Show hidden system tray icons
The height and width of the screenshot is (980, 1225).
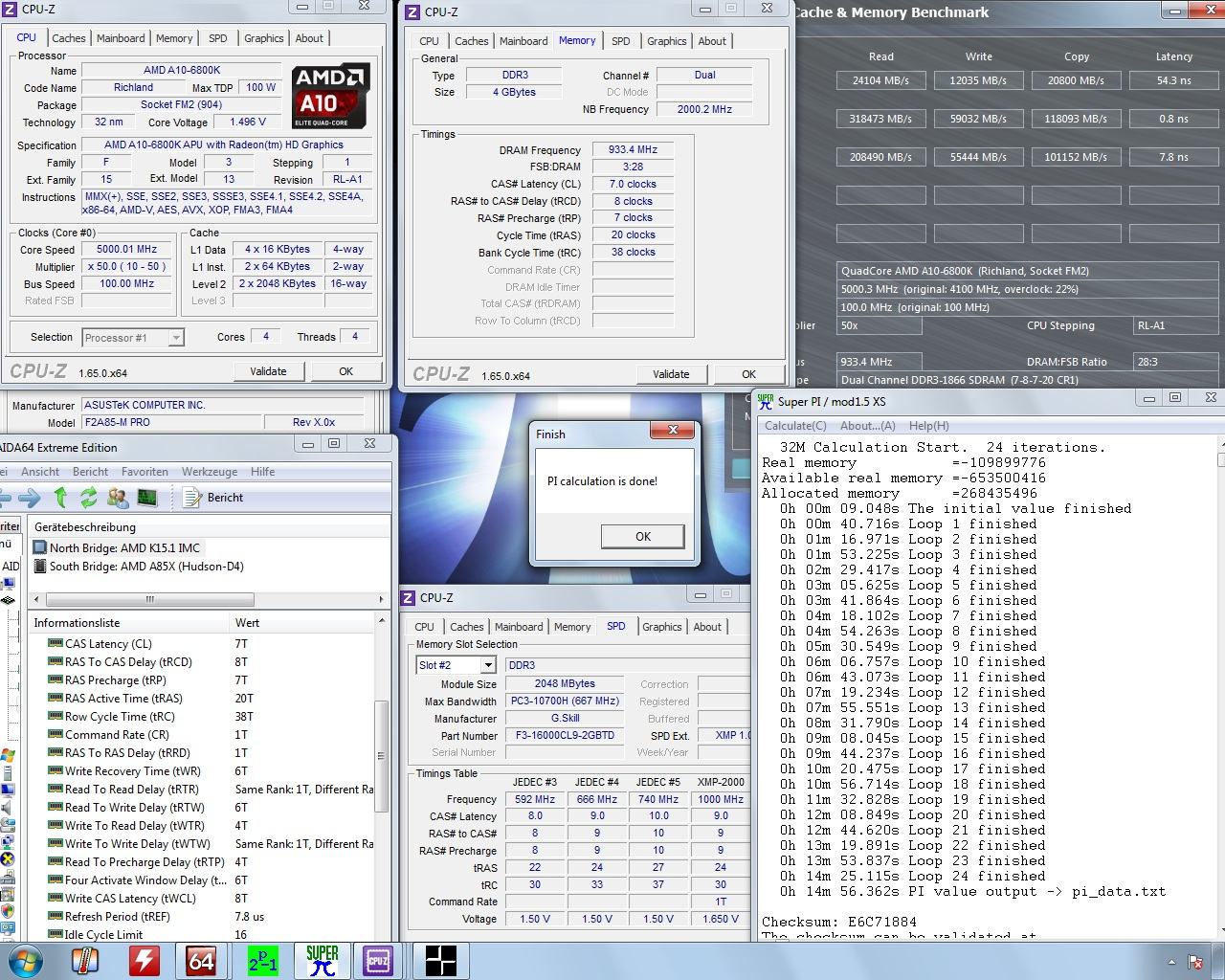(1171, 962)
